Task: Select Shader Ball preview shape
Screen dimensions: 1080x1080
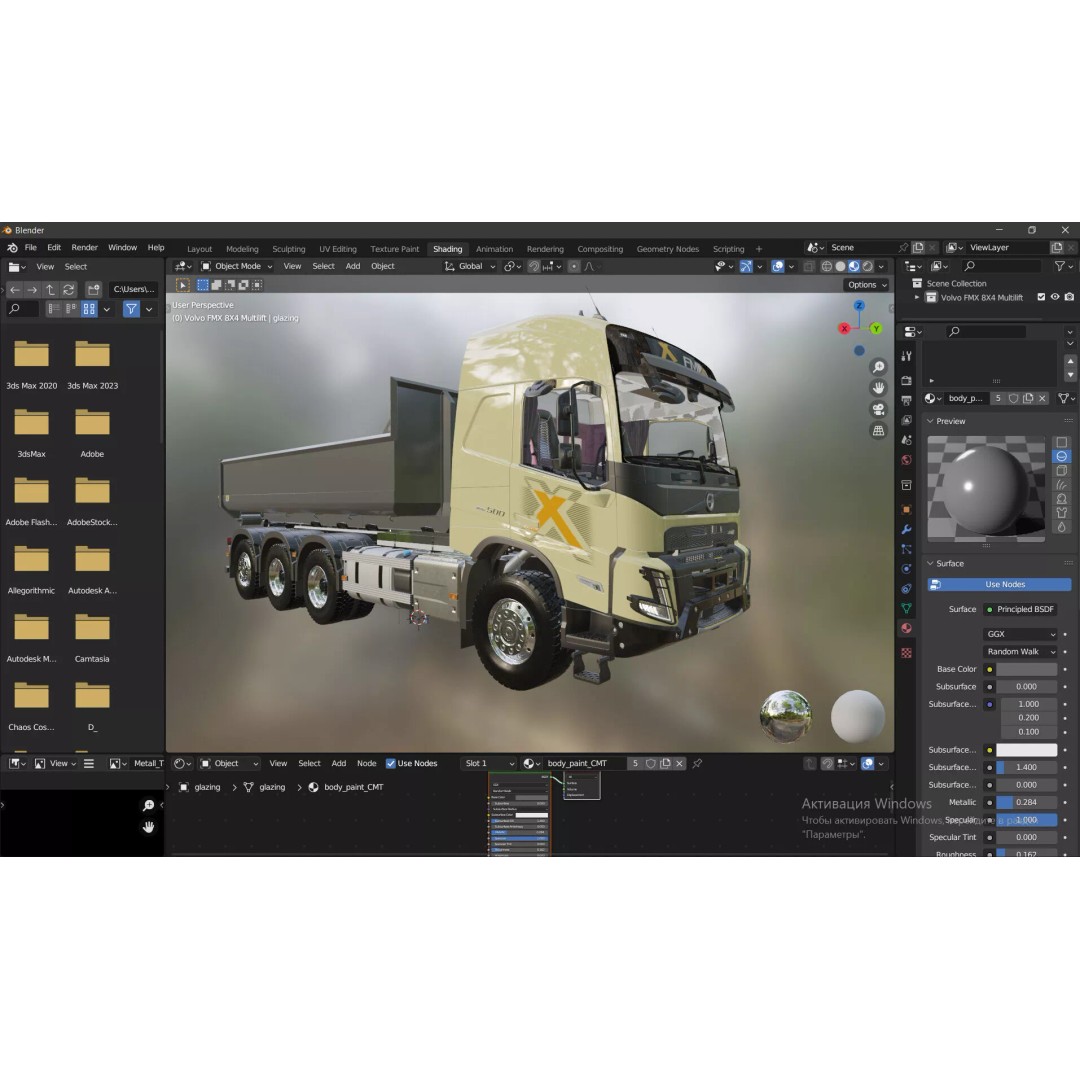Action: [x=1061, y=499]
